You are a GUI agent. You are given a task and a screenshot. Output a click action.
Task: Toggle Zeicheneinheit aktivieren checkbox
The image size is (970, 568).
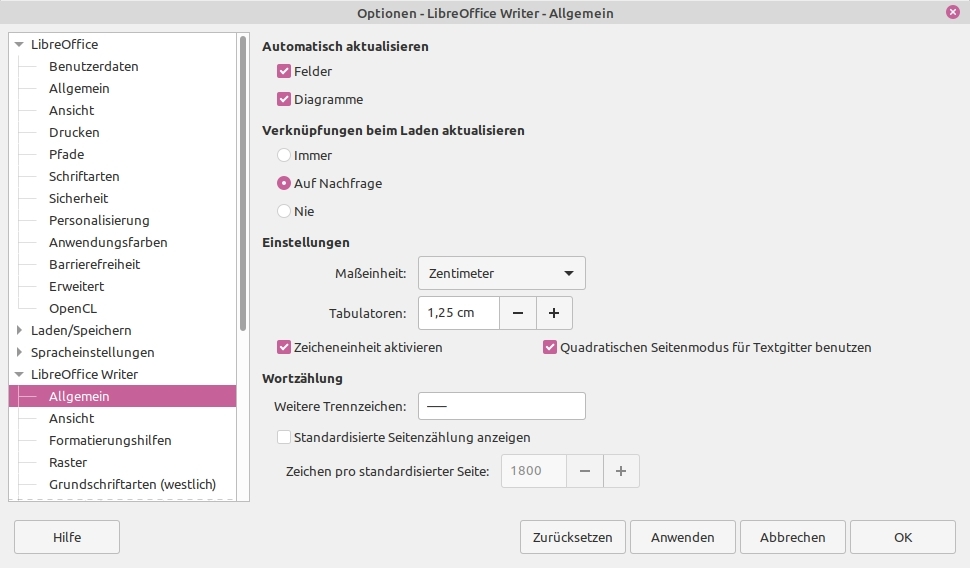point(284,347)
